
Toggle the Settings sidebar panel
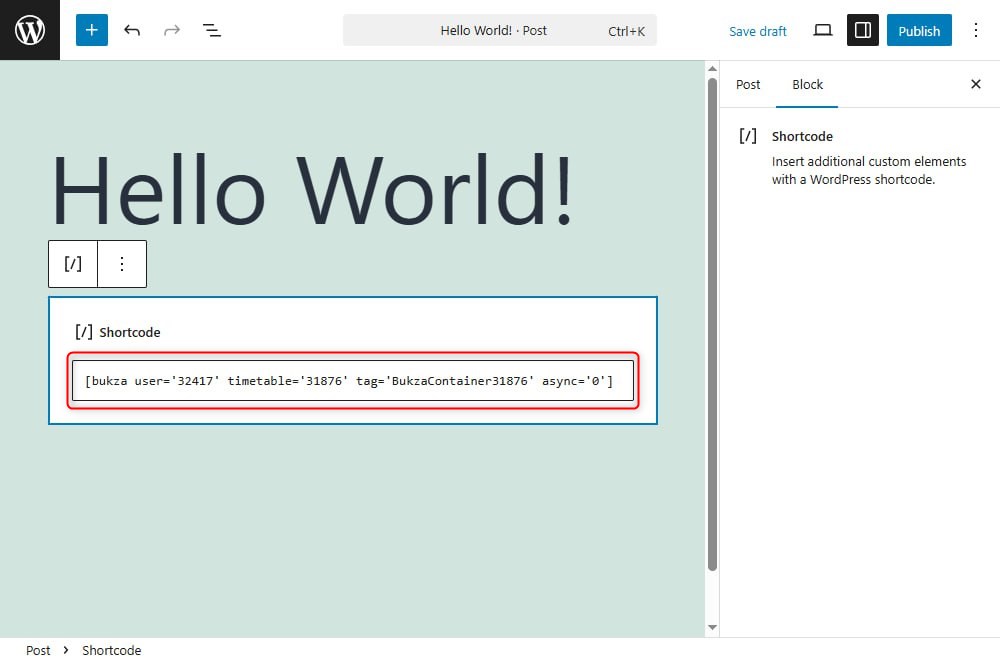[x=862, y=30]
